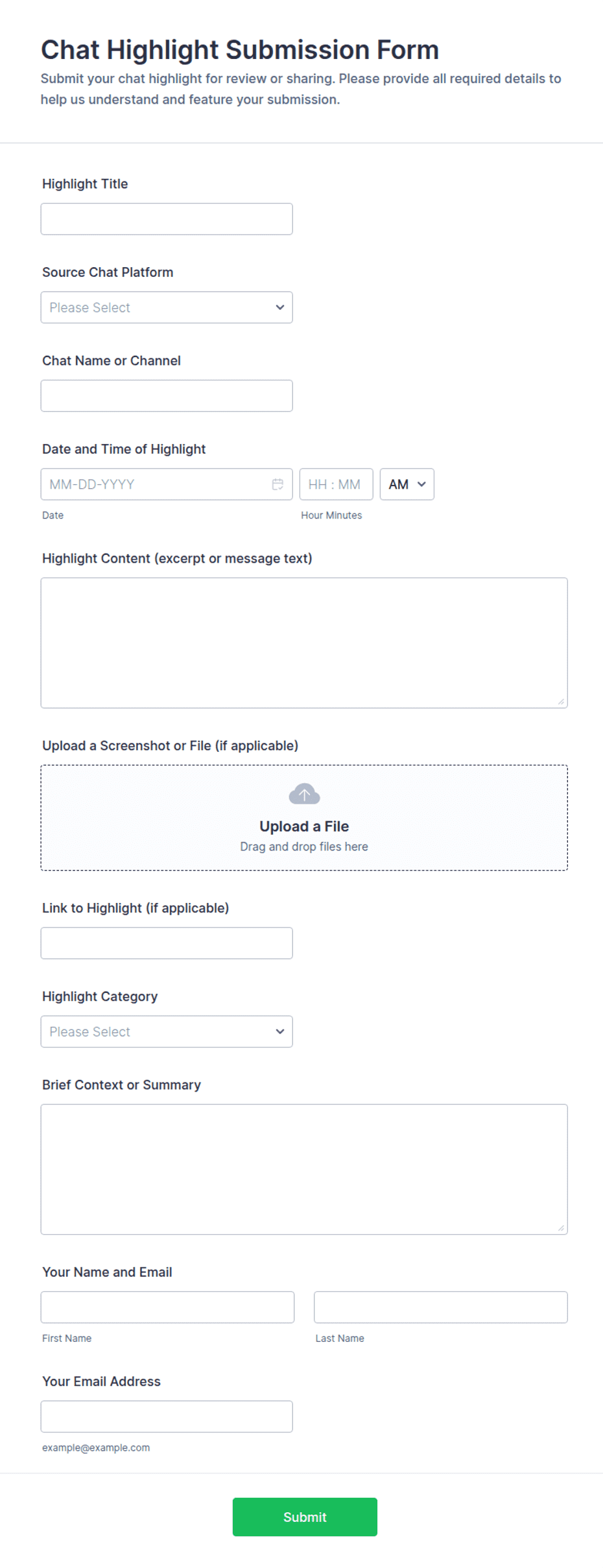Click the MM-DD-YYYY date input
Screen dimensions: 603x1568
click(x=167, y=484)
